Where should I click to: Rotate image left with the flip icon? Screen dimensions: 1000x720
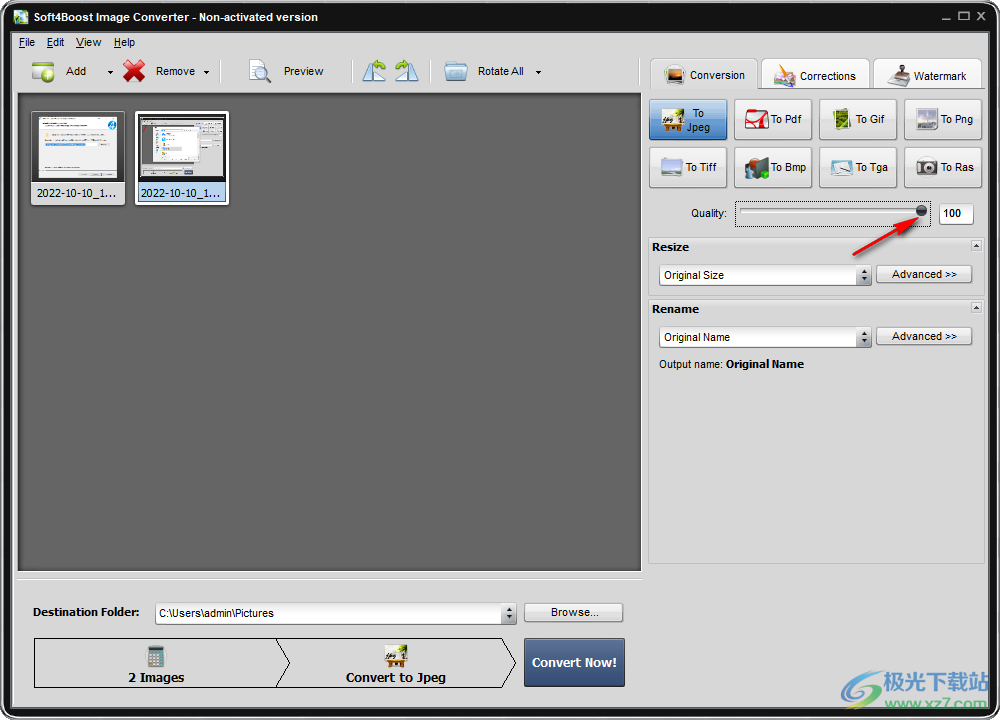pos(374,71)
